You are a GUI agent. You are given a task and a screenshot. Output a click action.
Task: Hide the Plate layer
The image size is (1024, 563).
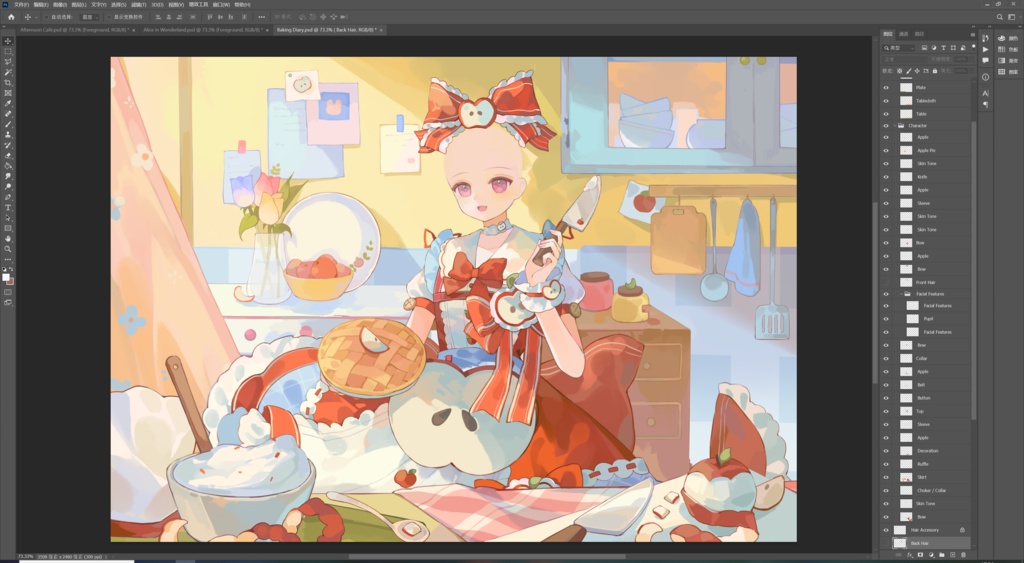[886, 88]
